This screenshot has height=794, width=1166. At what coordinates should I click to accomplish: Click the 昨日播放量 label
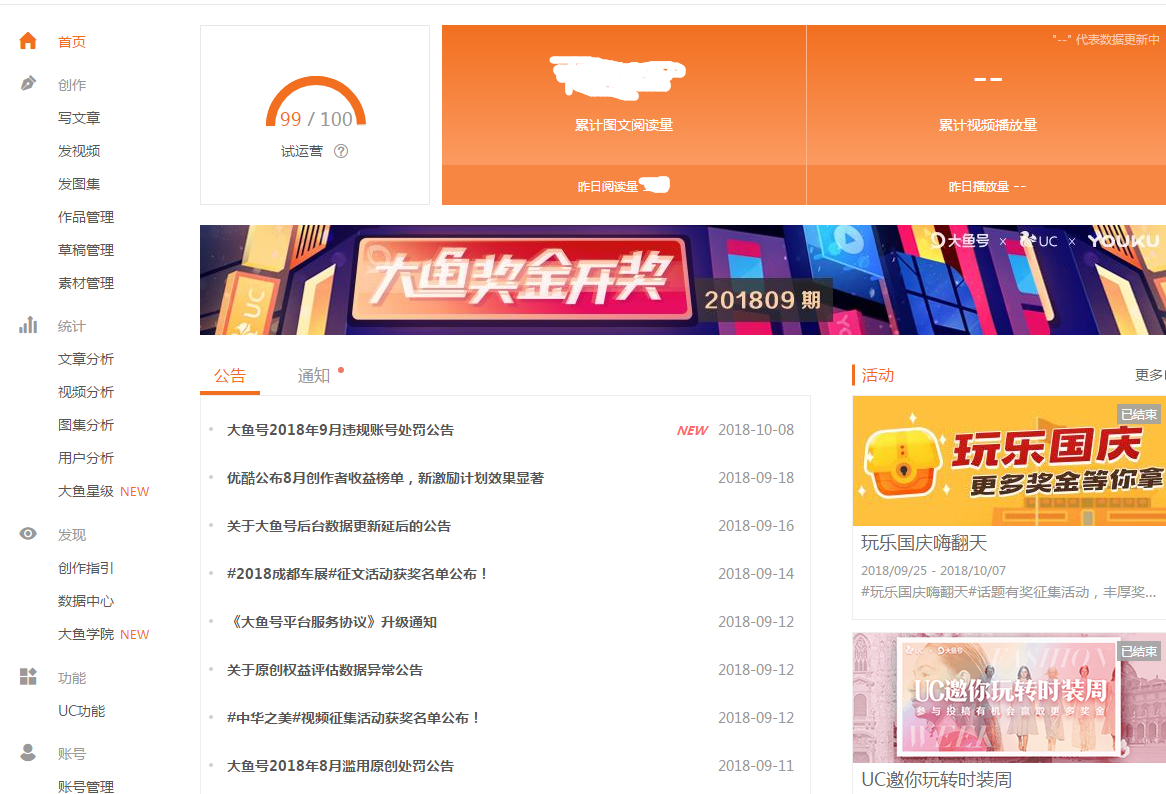[979, 187]
